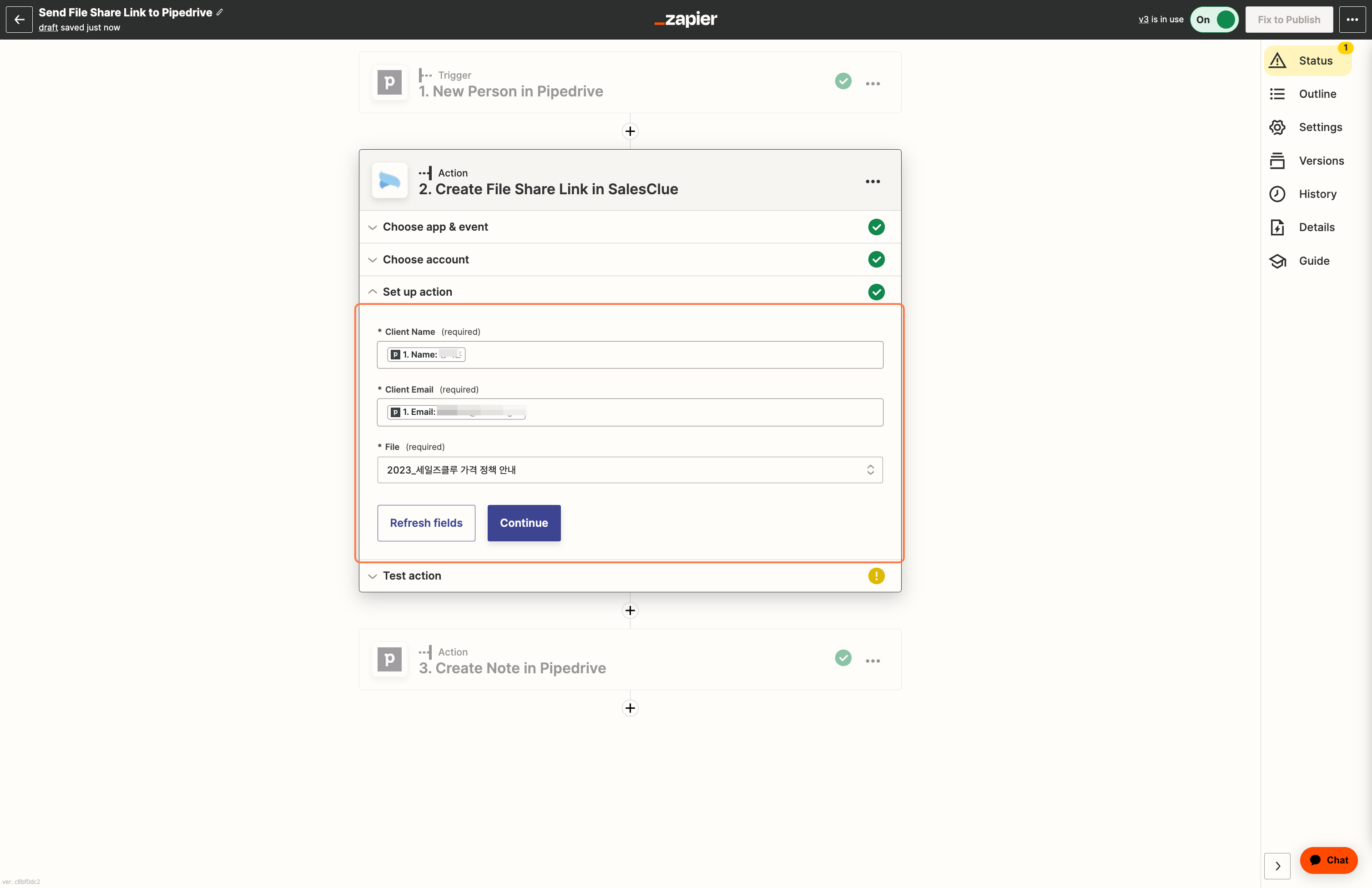Go back with the arrow button
The height and width of the screenshot is (888, 1372).
coord(19,19)
